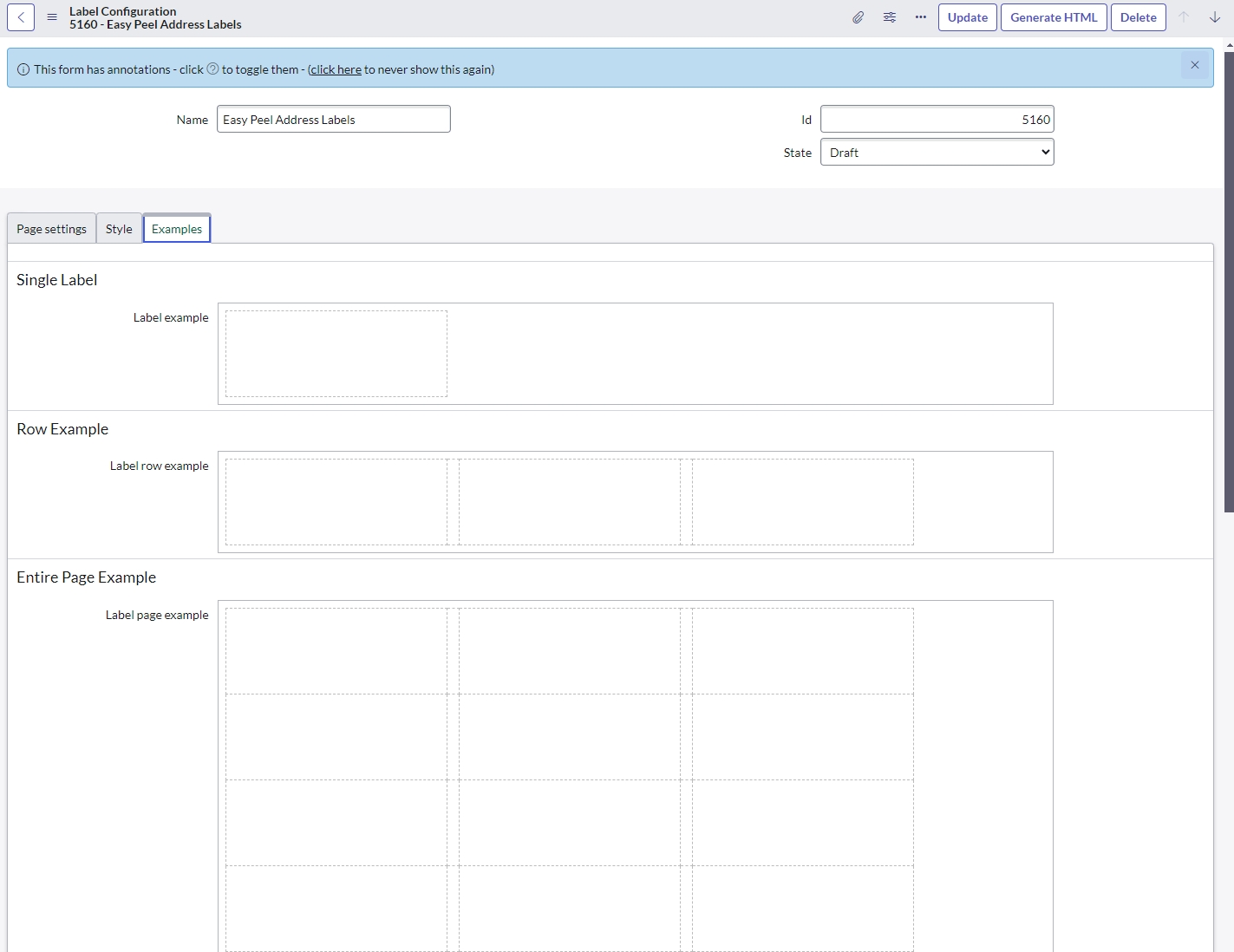Viewport: 1234px width, 952px height.
Task: Click the Delete button
Action: 1138,17
